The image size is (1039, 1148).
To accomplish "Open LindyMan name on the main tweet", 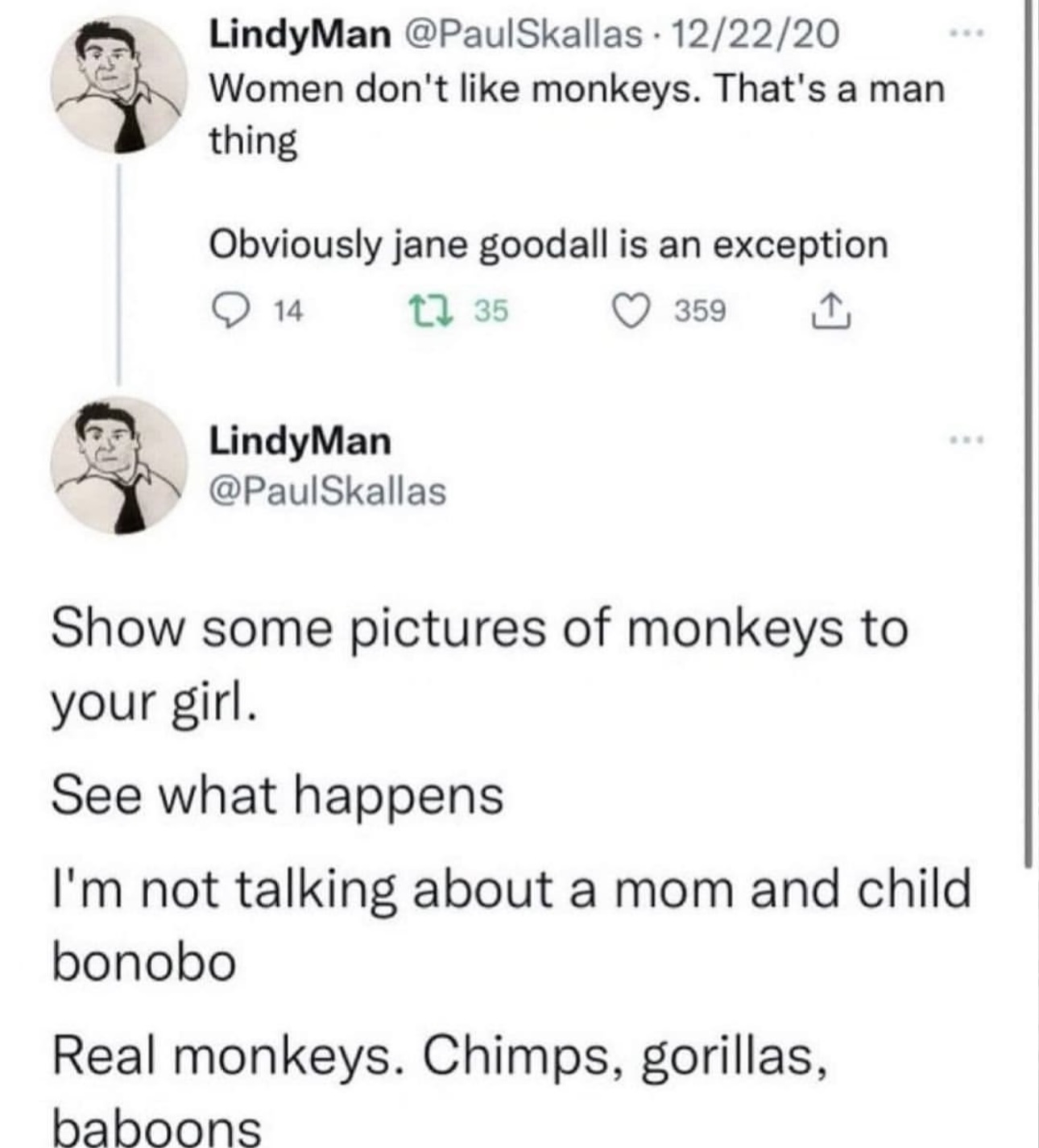I will 300,441.
